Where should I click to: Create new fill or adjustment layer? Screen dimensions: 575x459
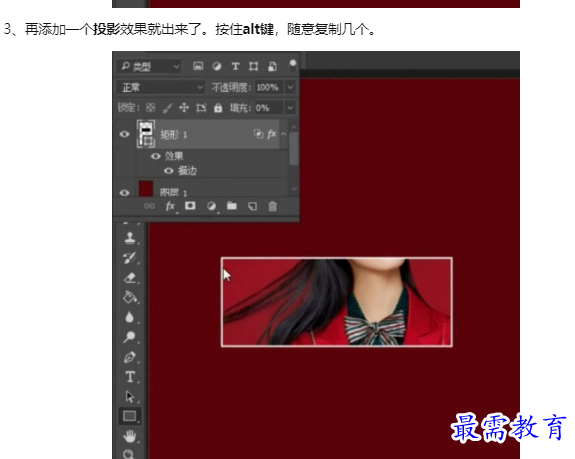click(211, 206)
